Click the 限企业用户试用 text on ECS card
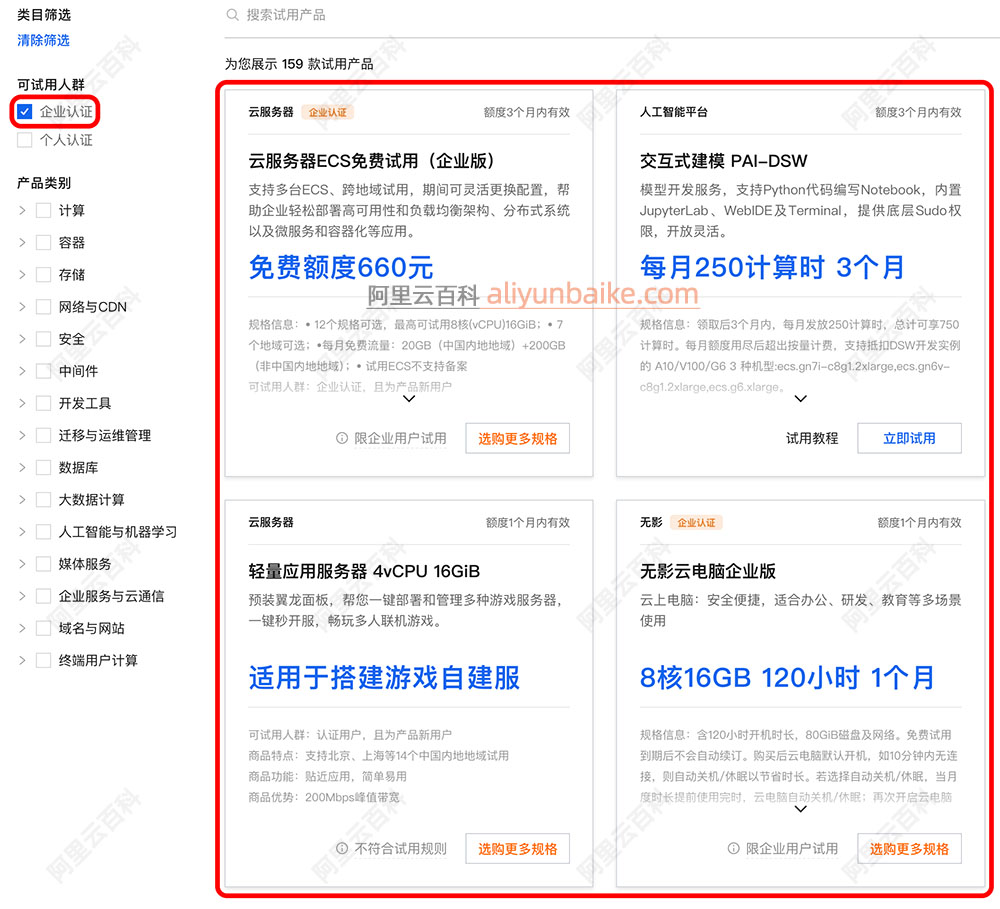The width and height of the screenshot is (1000, 909). click(x=401, y=438)
